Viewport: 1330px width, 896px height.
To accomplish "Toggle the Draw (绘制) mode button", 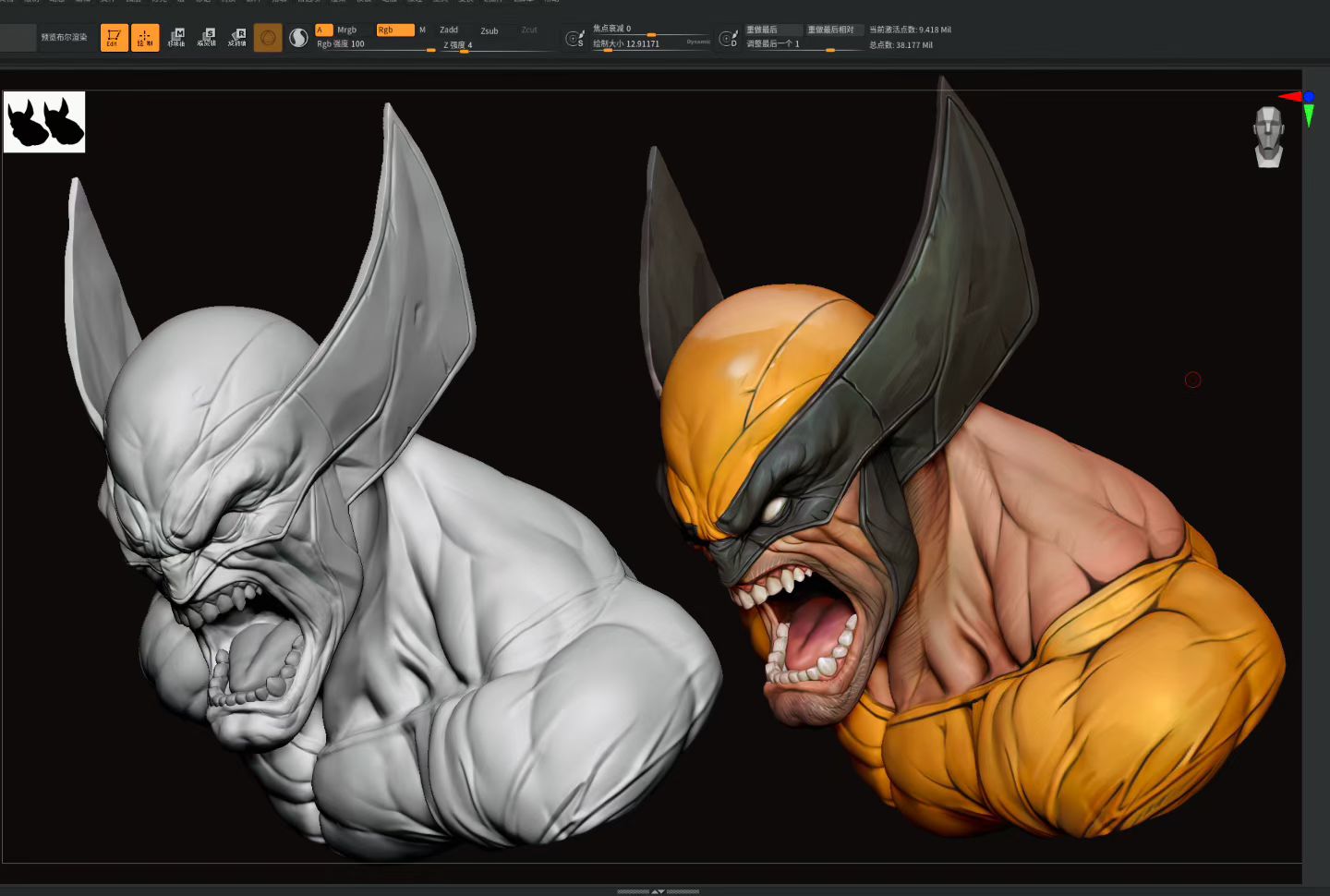I will pos(145,38).
